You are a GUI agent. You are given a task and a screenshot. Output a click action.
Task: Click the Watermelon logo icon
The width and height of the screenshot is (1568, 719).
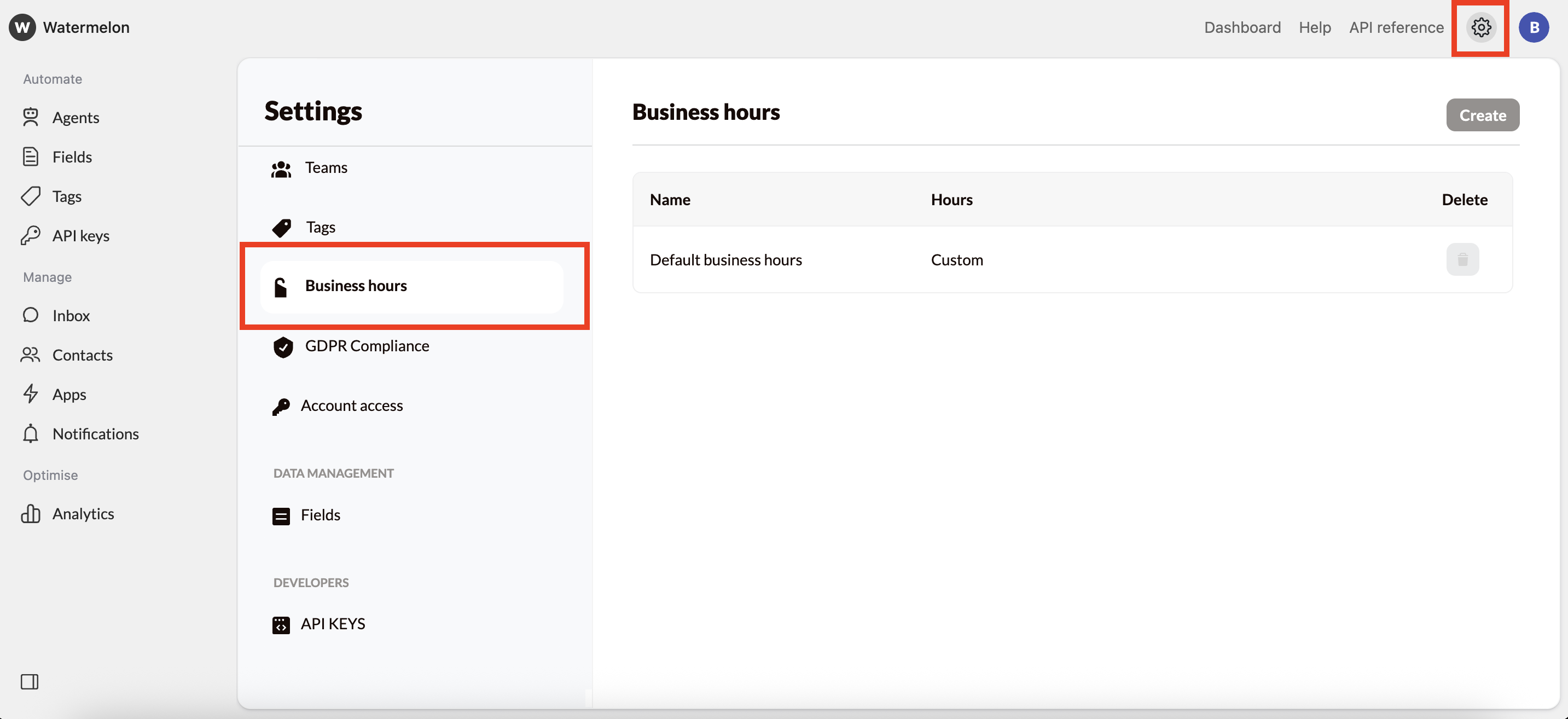22,27
